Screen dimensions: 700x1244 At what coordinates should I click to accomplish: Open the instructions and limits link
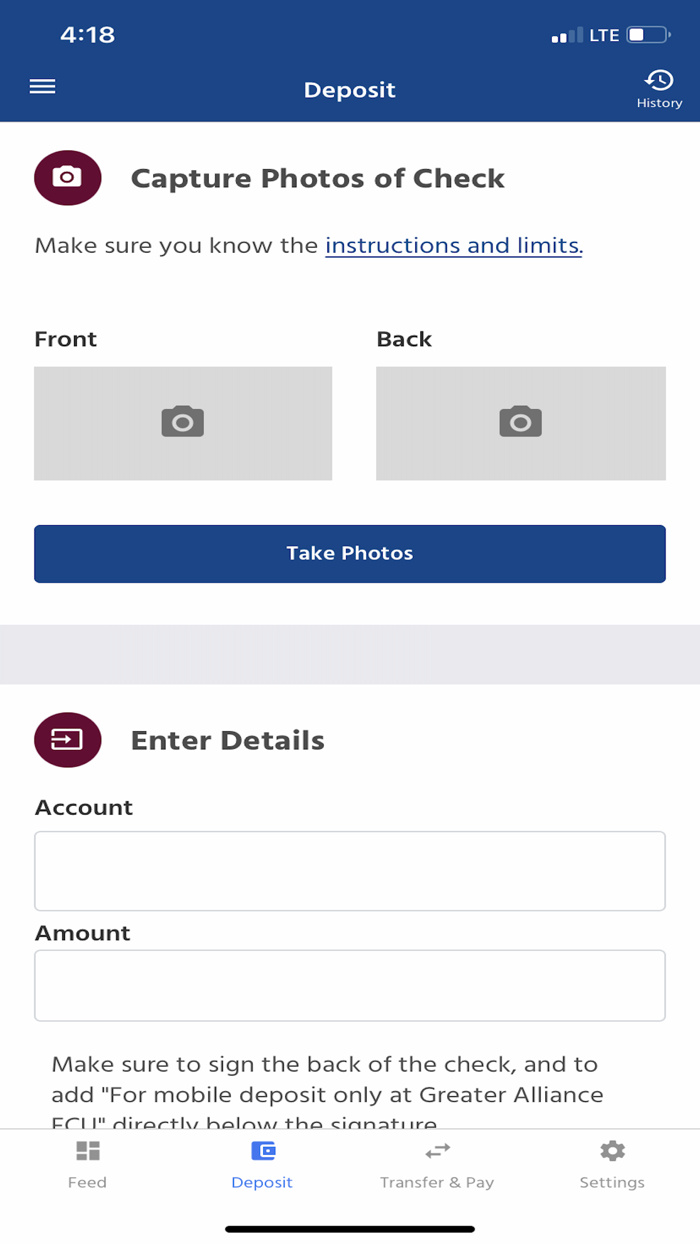click(453, 245)
